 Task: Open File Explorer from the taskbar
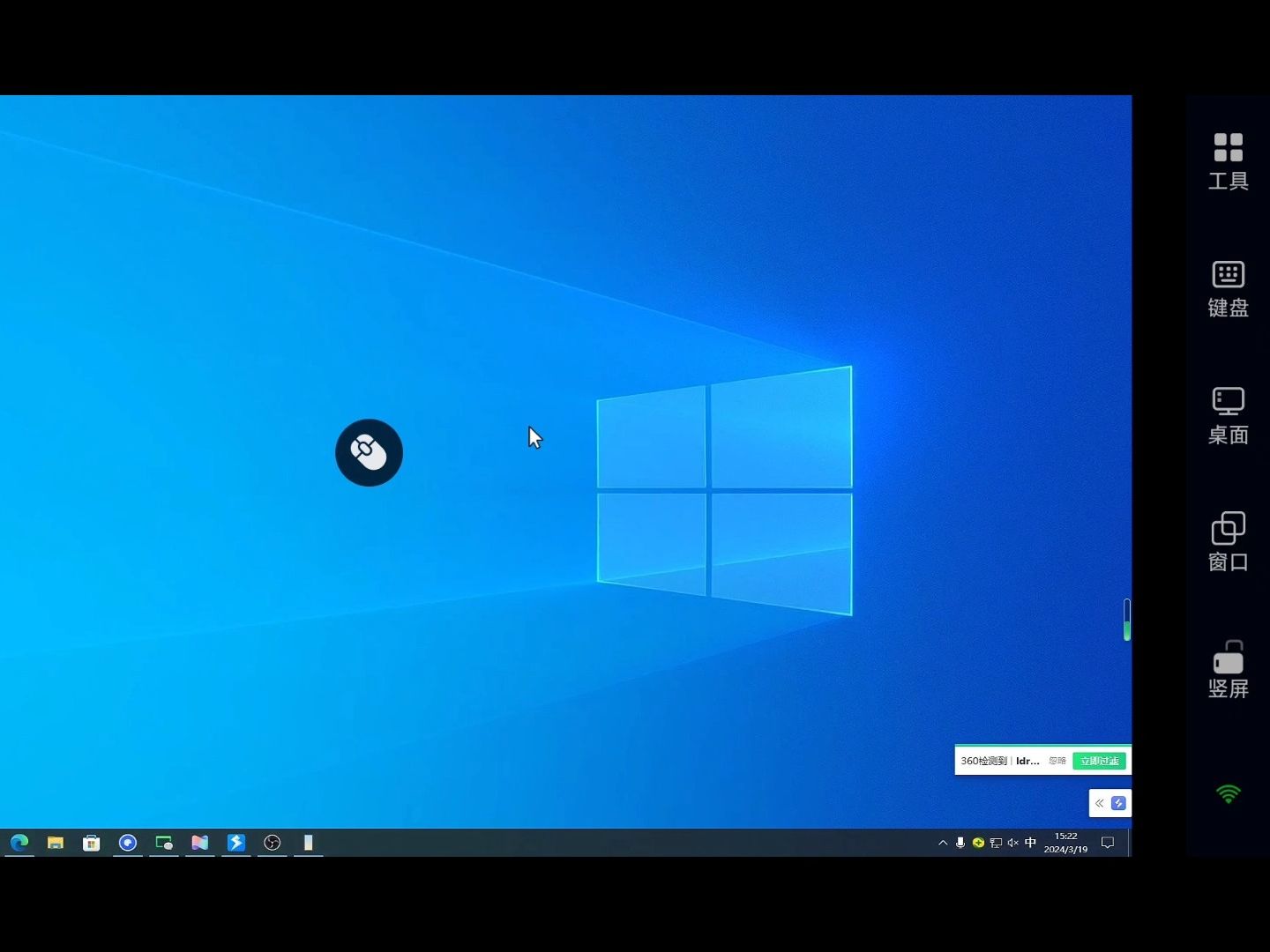(x=56, y=843)
